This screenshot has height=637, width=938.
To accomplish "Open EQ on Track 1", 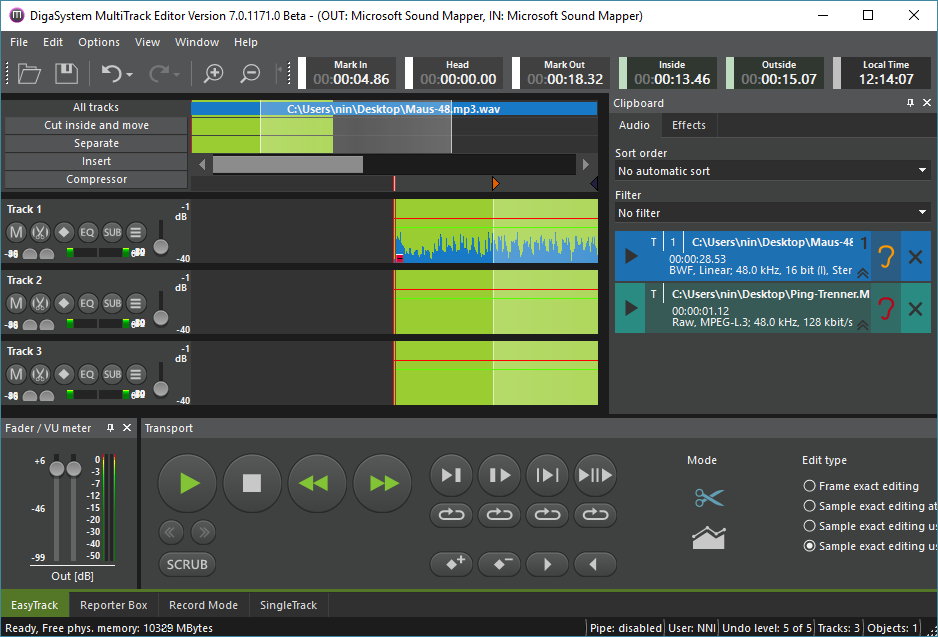I will [x=88, y=232].
